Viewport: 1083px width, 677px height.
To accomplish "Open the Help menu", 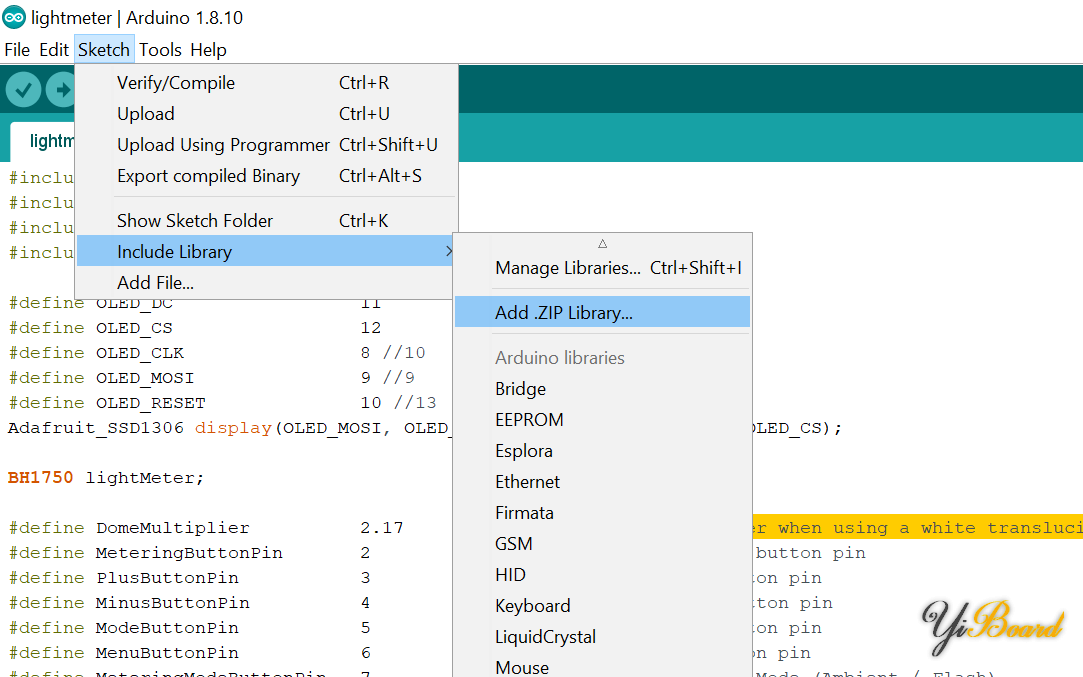I will [208, 50].
